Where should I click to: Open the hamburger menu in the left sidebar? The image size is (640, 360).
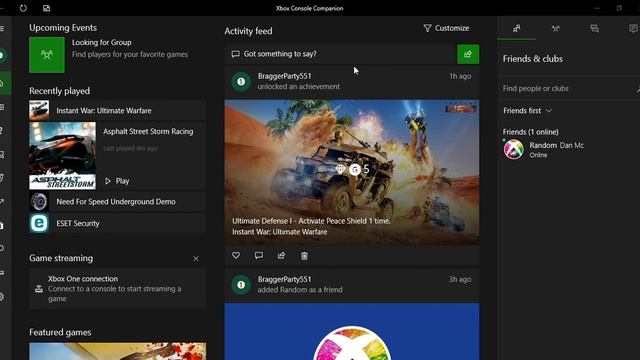tap(2, 28)
